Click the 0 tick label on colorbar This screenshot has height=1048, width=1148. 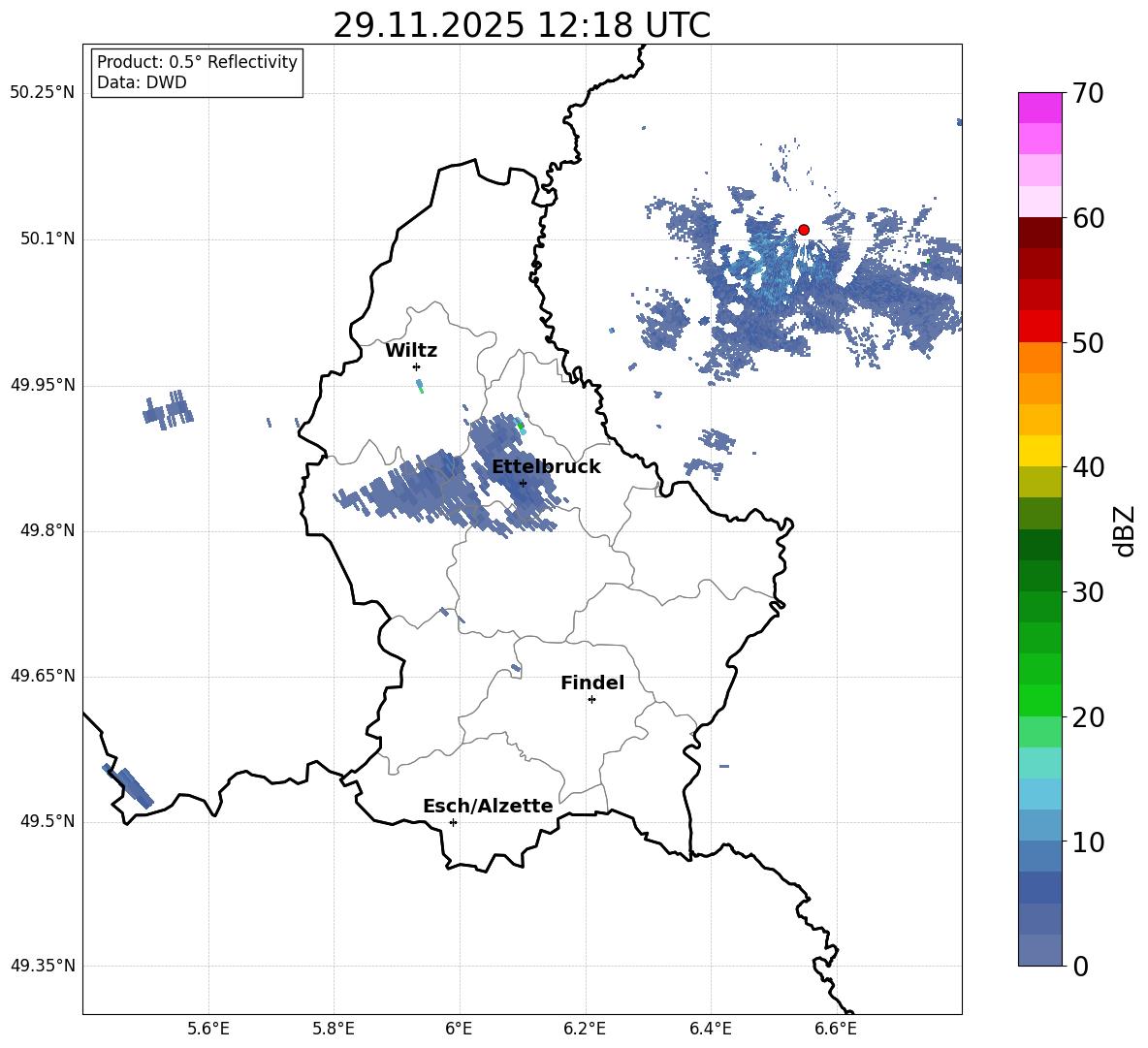(1081, 966)
